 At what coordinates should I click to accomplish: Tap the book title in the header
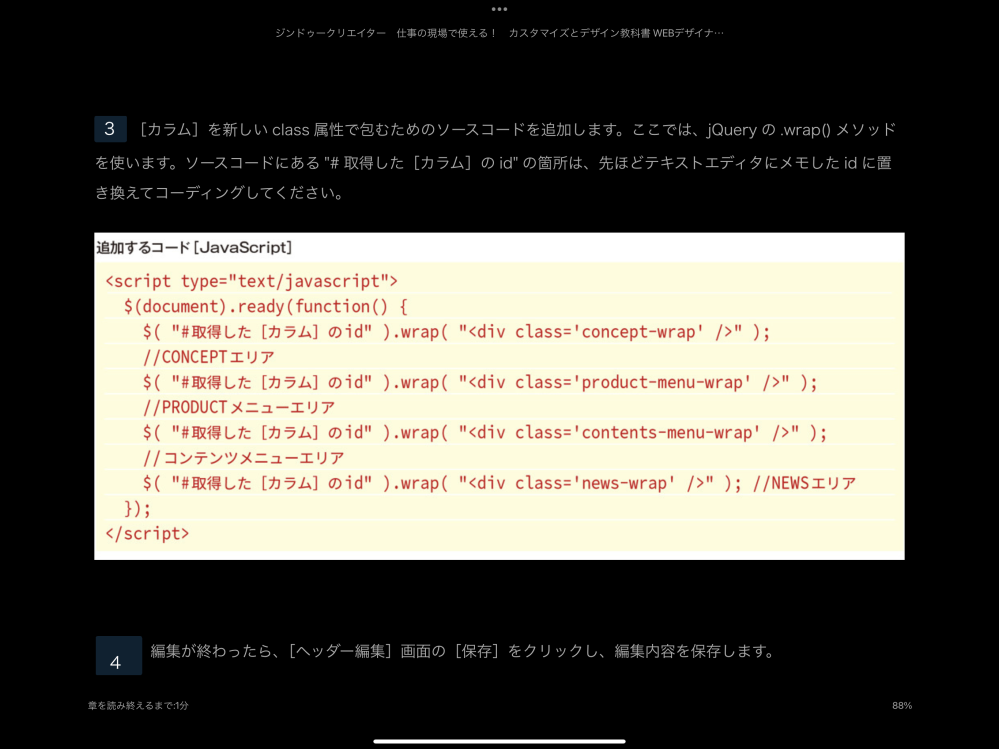coord(499,33)
